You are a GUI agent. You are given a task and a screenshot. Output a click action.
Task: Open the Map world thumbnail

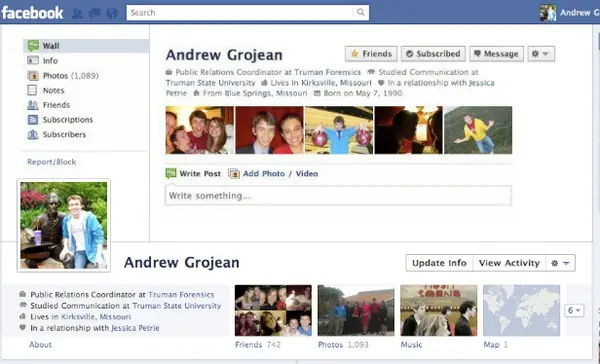click(x=521, y=310)
